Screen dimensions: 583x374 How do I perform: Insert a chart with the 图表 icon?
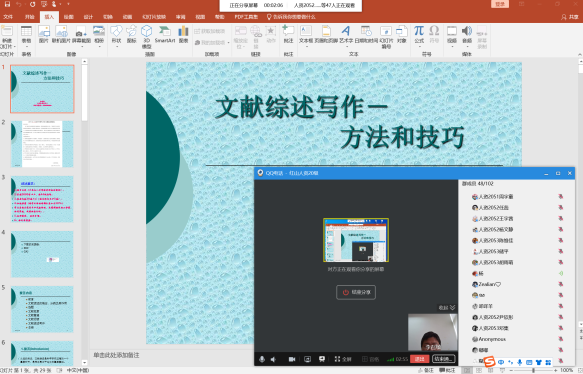tap(183, 35)
